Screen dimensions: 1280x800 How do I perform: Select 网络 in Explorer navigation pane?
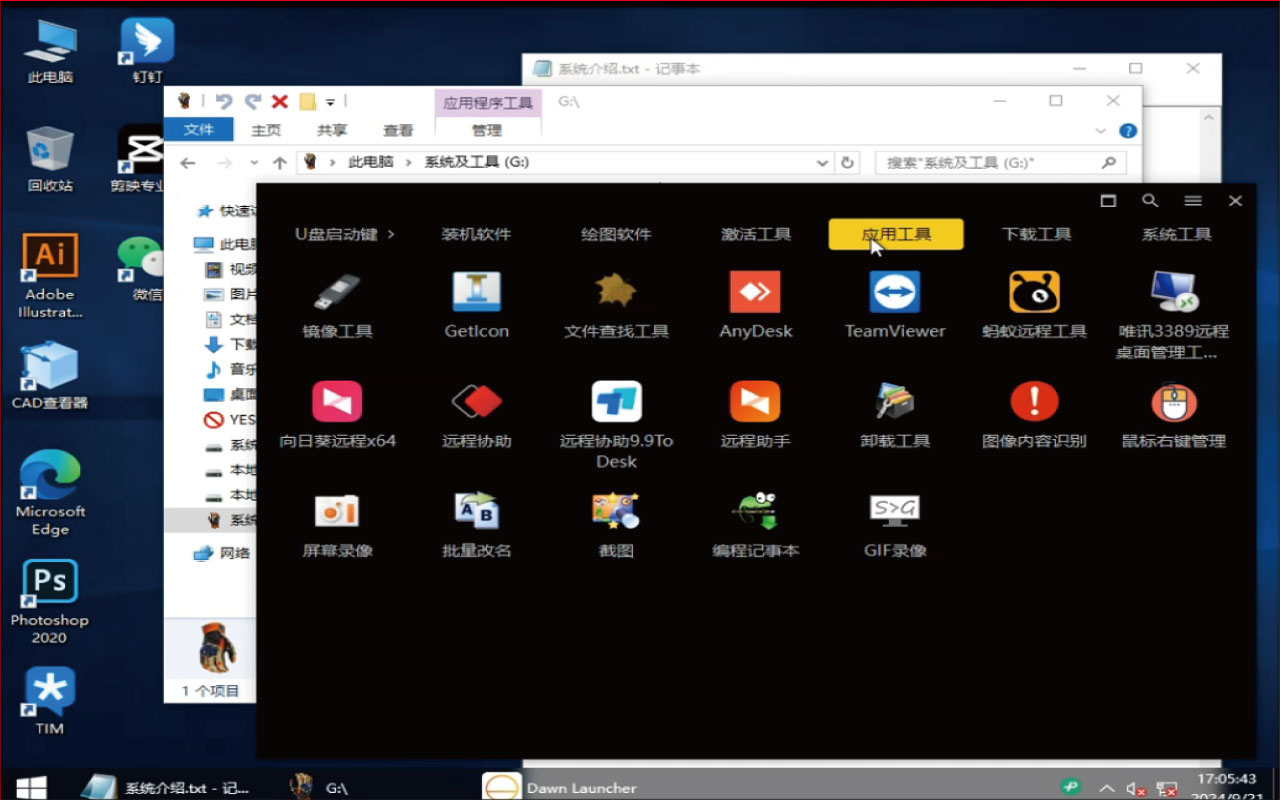point(222,553)
